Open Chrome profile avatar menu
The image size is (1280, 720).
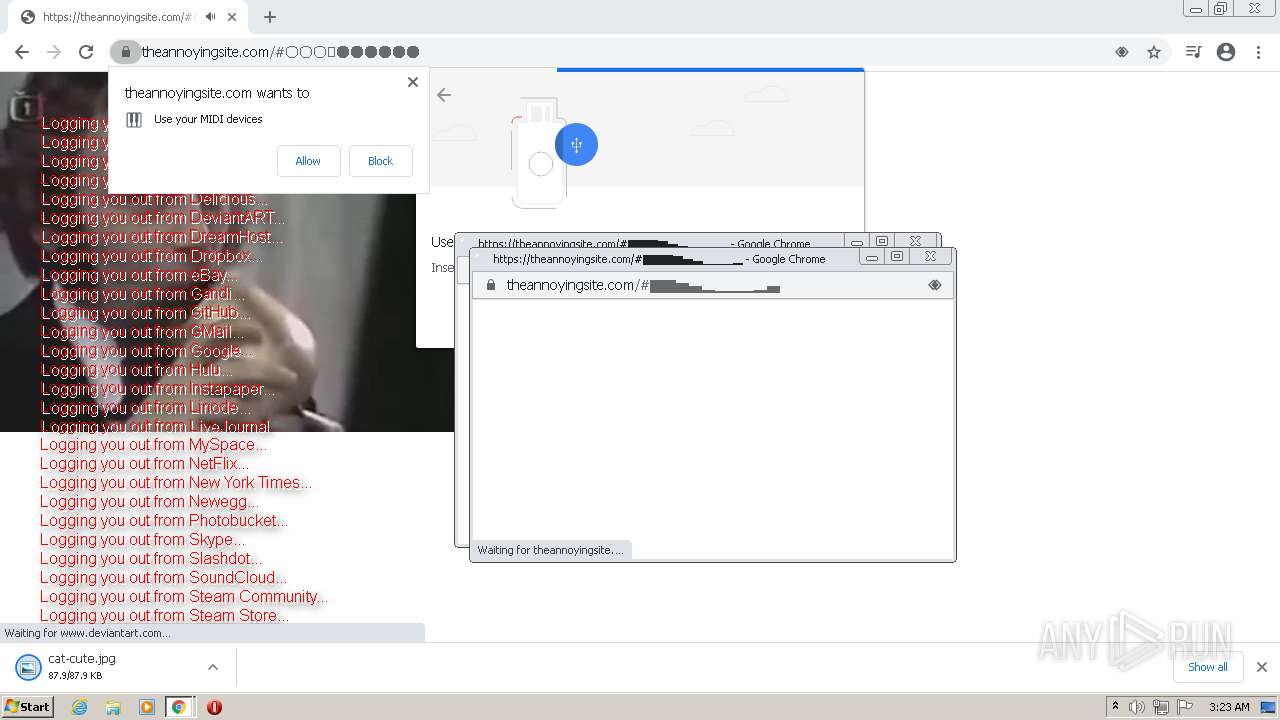tap(1226, 52)
